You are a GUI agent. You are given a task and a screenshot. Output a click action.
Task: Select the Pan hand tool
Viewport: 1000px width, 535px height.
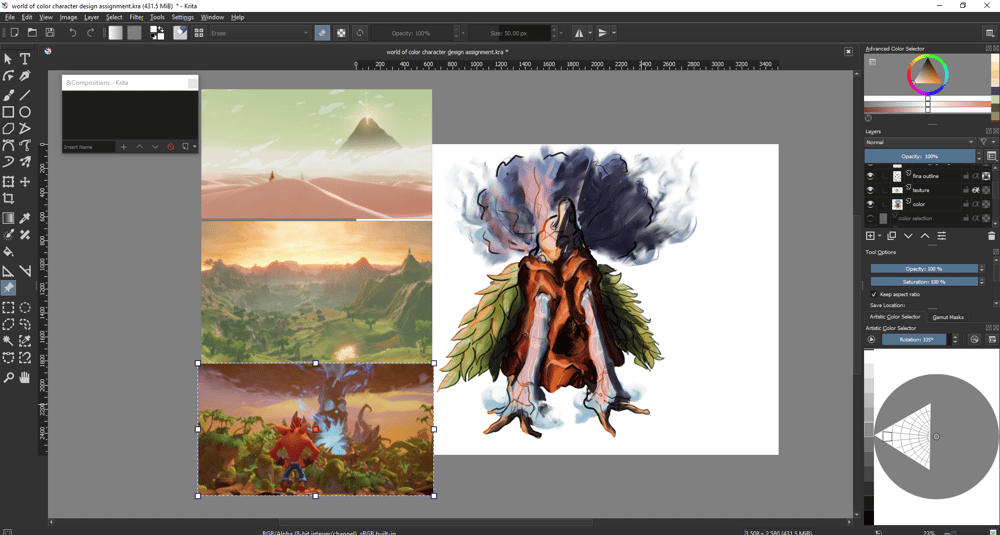(x=25, y=377)
